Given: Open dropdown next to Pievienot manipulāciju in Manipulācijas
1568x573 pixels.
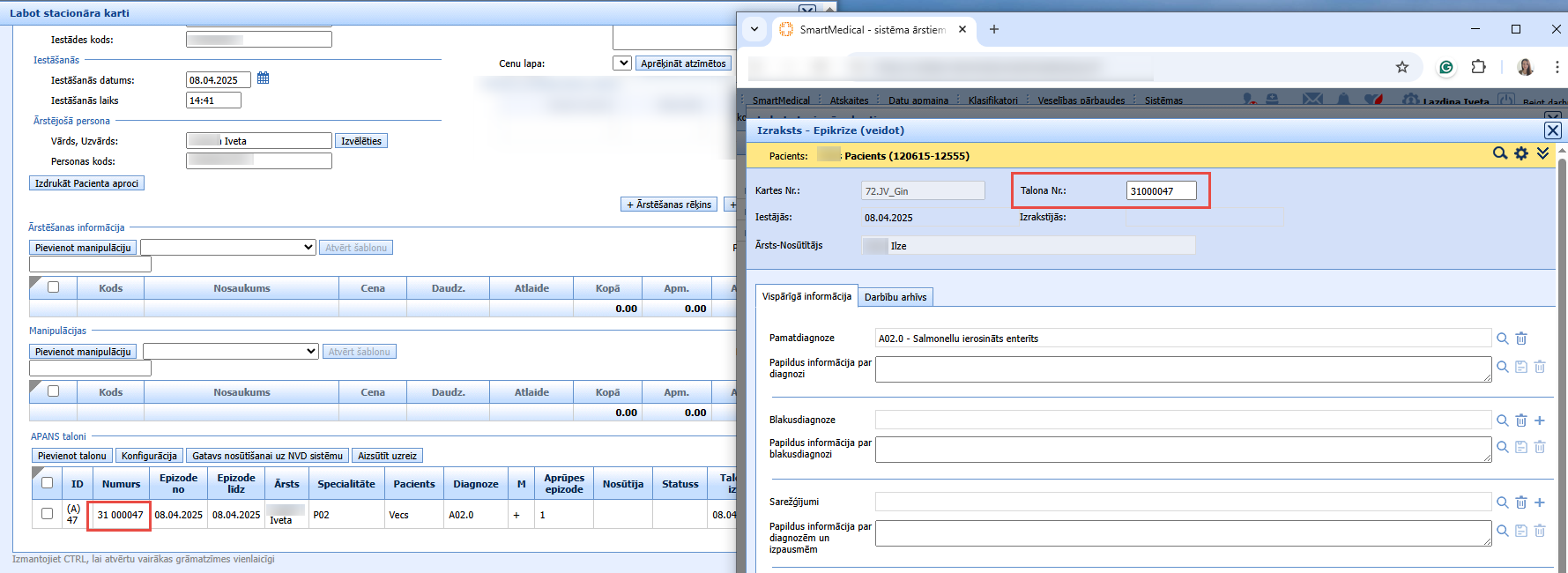Looking at the screenshot, I should (231, 351).
